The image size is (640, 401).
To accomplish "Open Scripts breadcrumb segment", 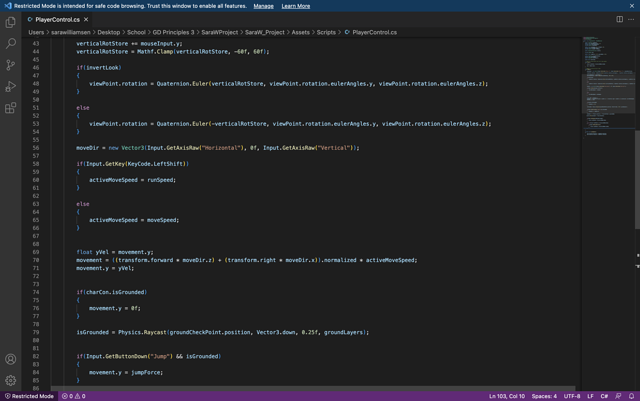I will point(326,32).
